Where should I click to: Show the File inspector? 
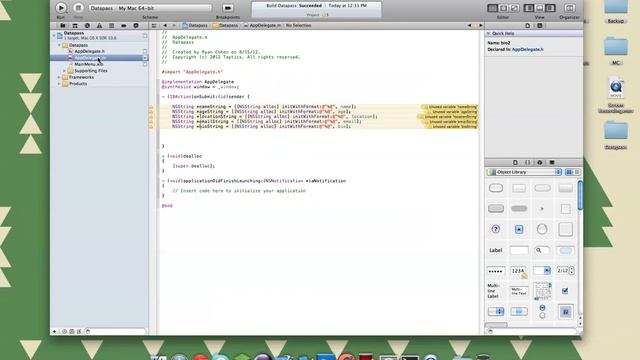527,25
